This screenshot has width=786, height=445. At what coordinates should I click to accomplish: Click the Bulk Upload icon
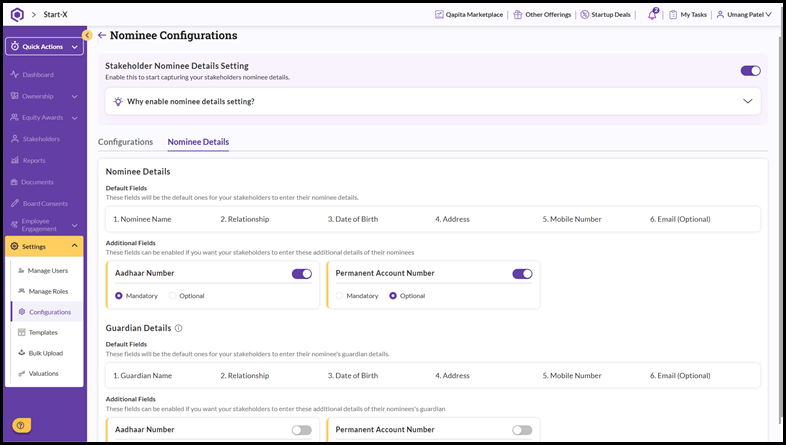click(22, 353)
